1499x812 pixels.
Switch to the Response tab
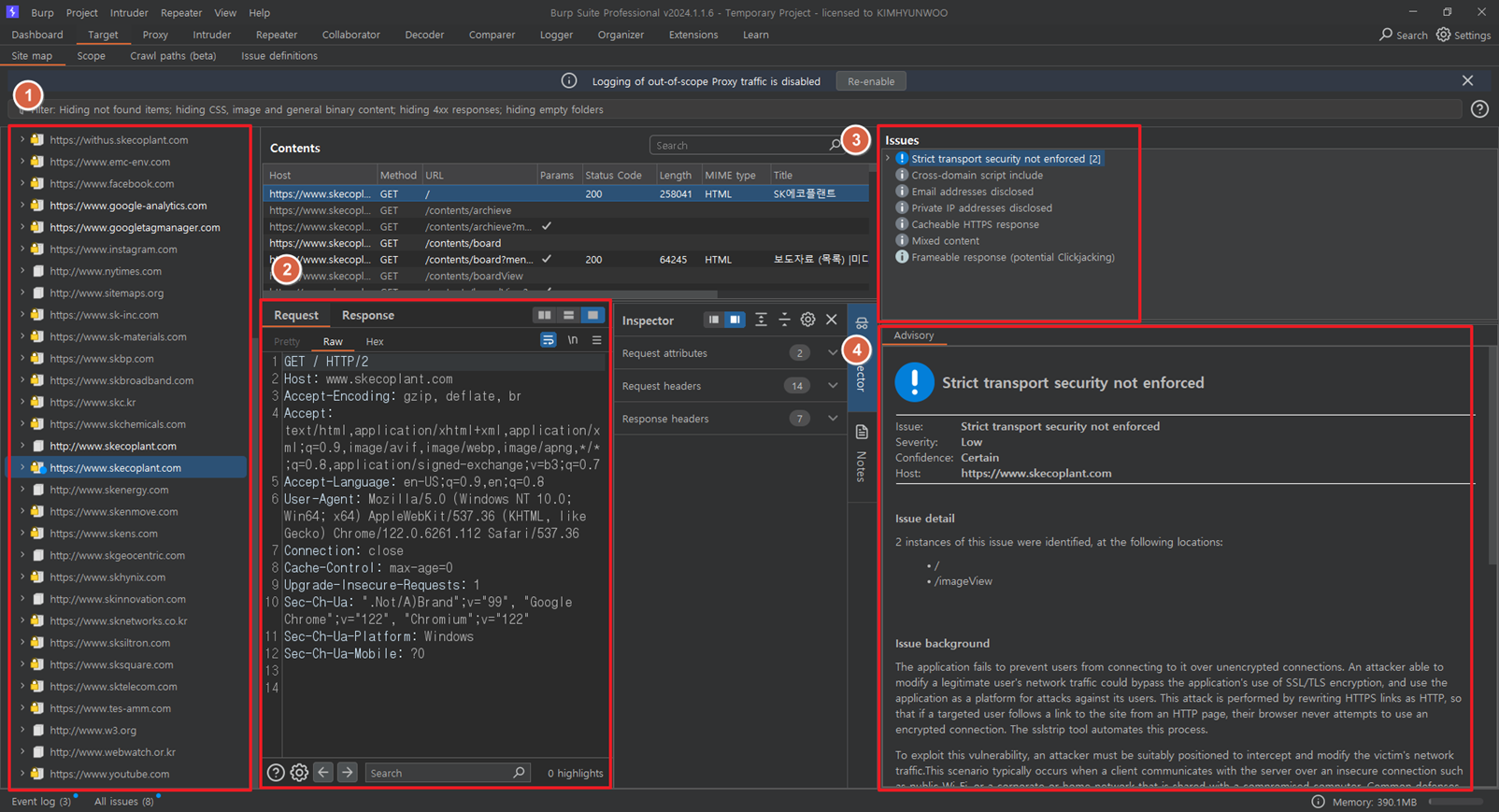368,316
